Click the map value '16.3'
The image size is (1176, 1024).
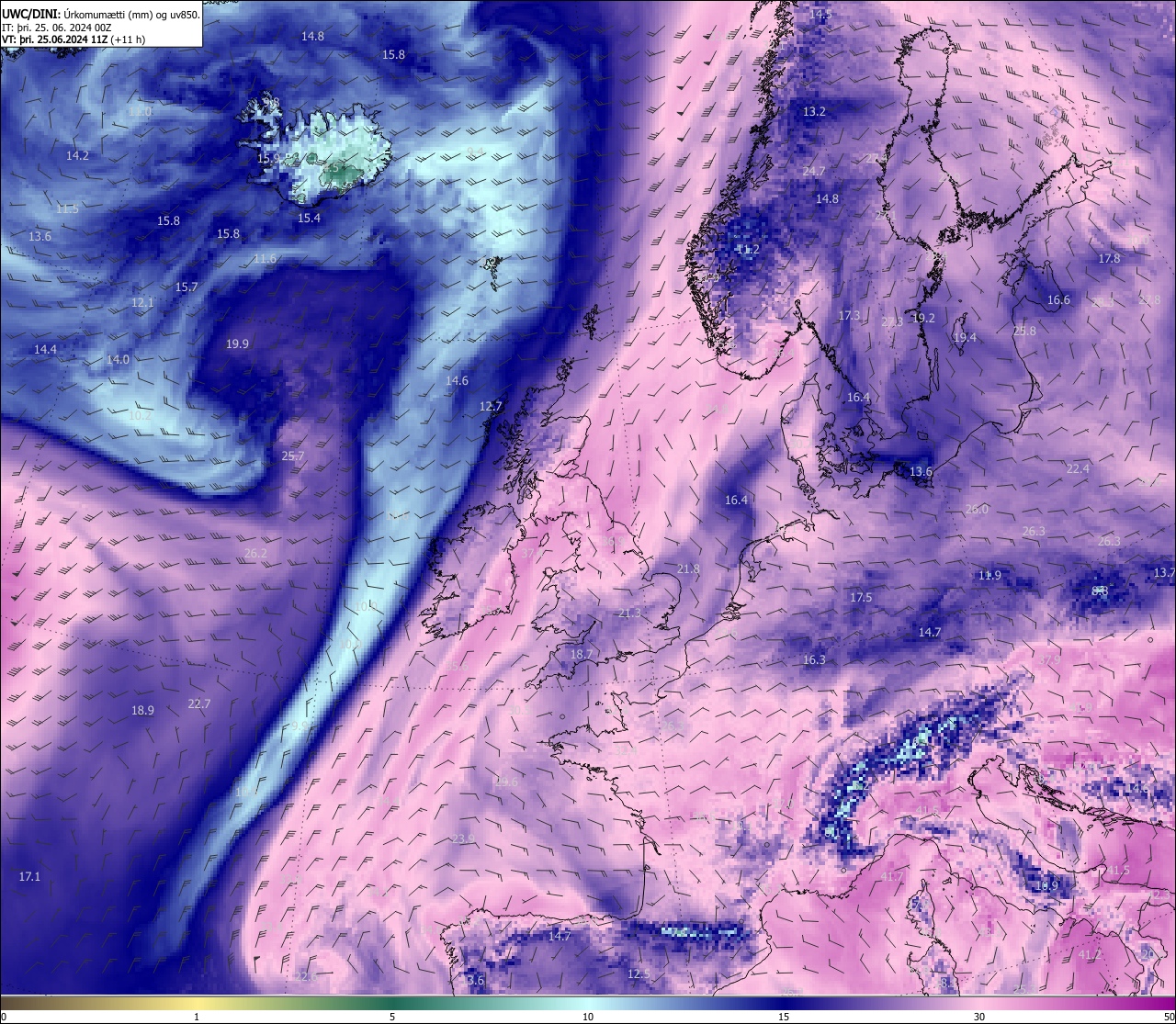pos(814,660)
